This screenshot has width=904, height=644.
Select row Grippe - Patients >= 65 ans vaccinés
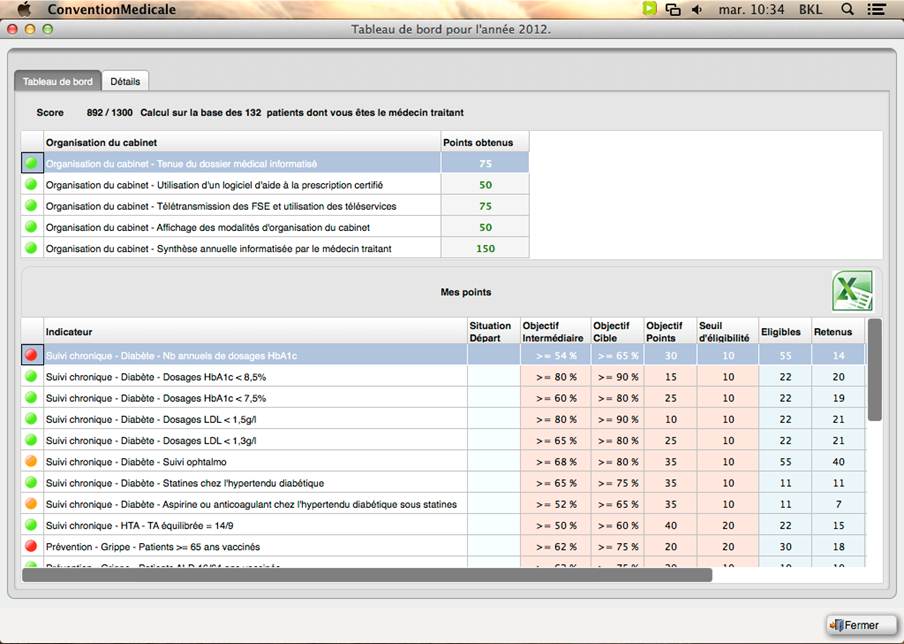(443, 547)
